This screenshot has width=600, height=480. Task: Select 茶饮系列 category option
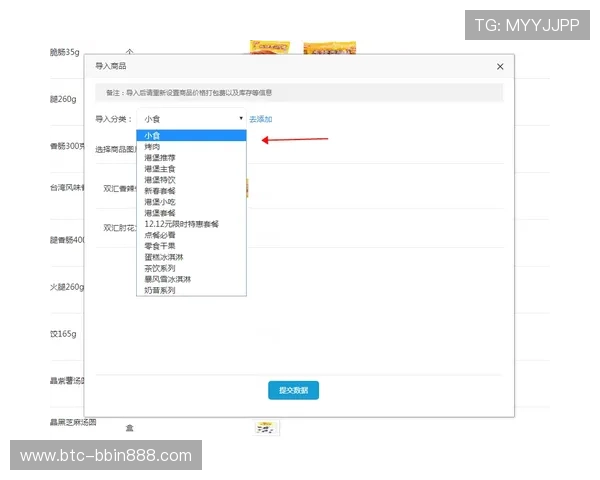[x=191, y=268]
